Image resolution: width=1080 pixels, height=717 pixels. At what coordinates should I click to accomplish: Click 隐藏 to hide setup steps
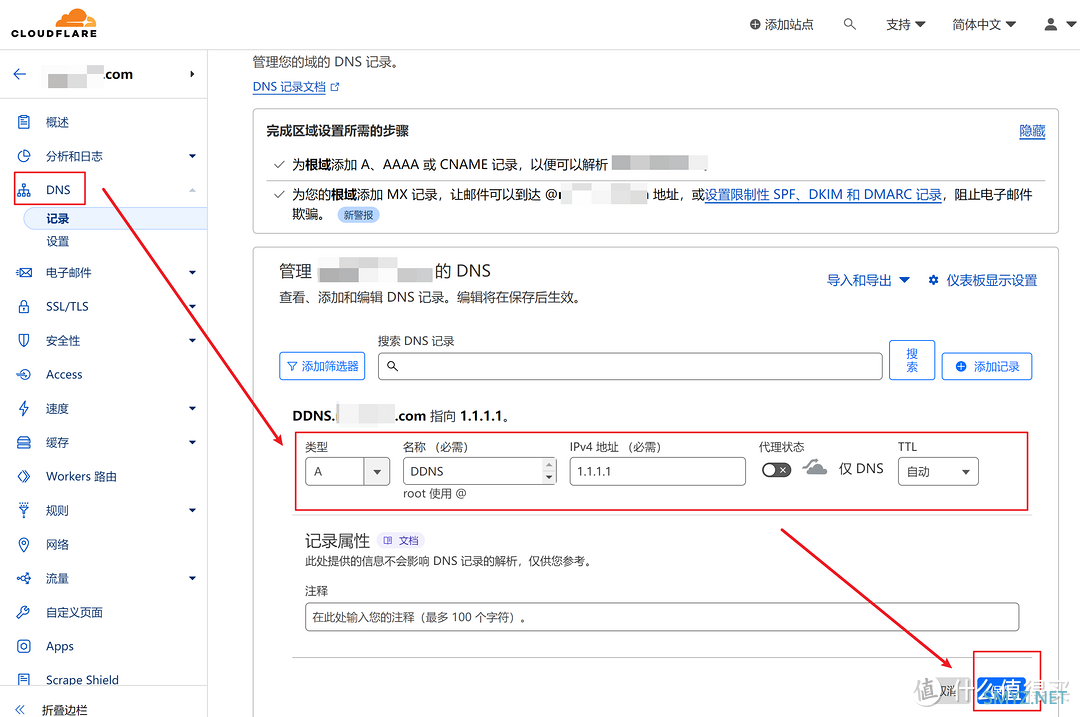tap(1032, 131)
